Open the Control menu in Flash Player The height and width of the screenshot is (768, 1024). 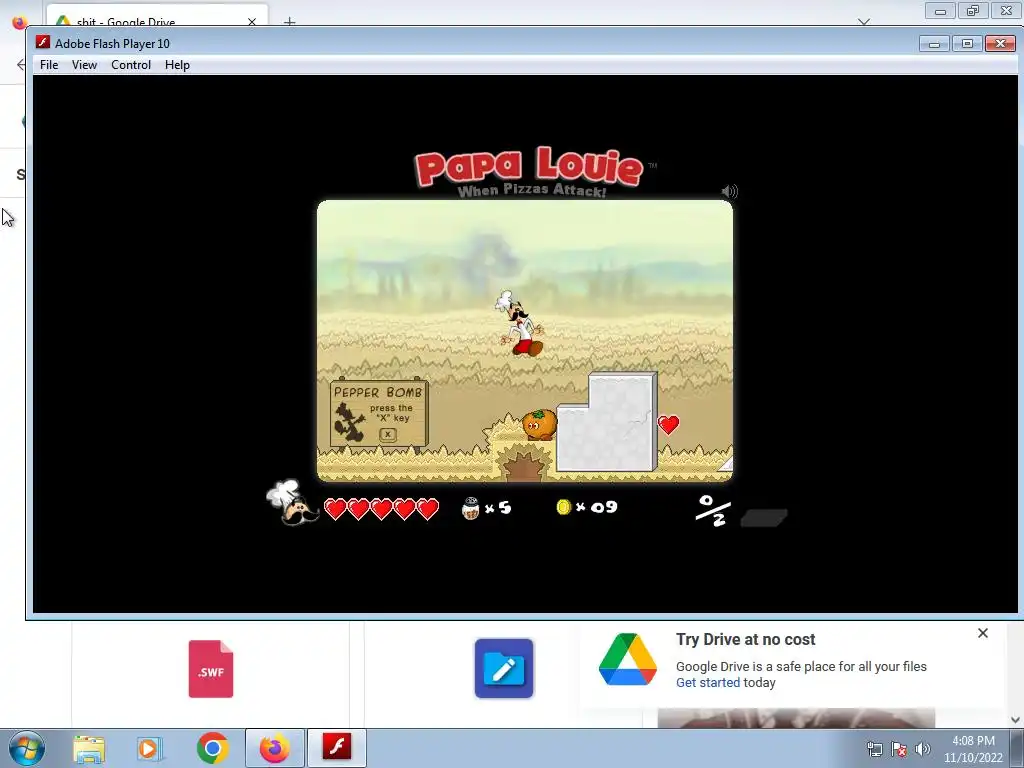click(x=131, y=65)
